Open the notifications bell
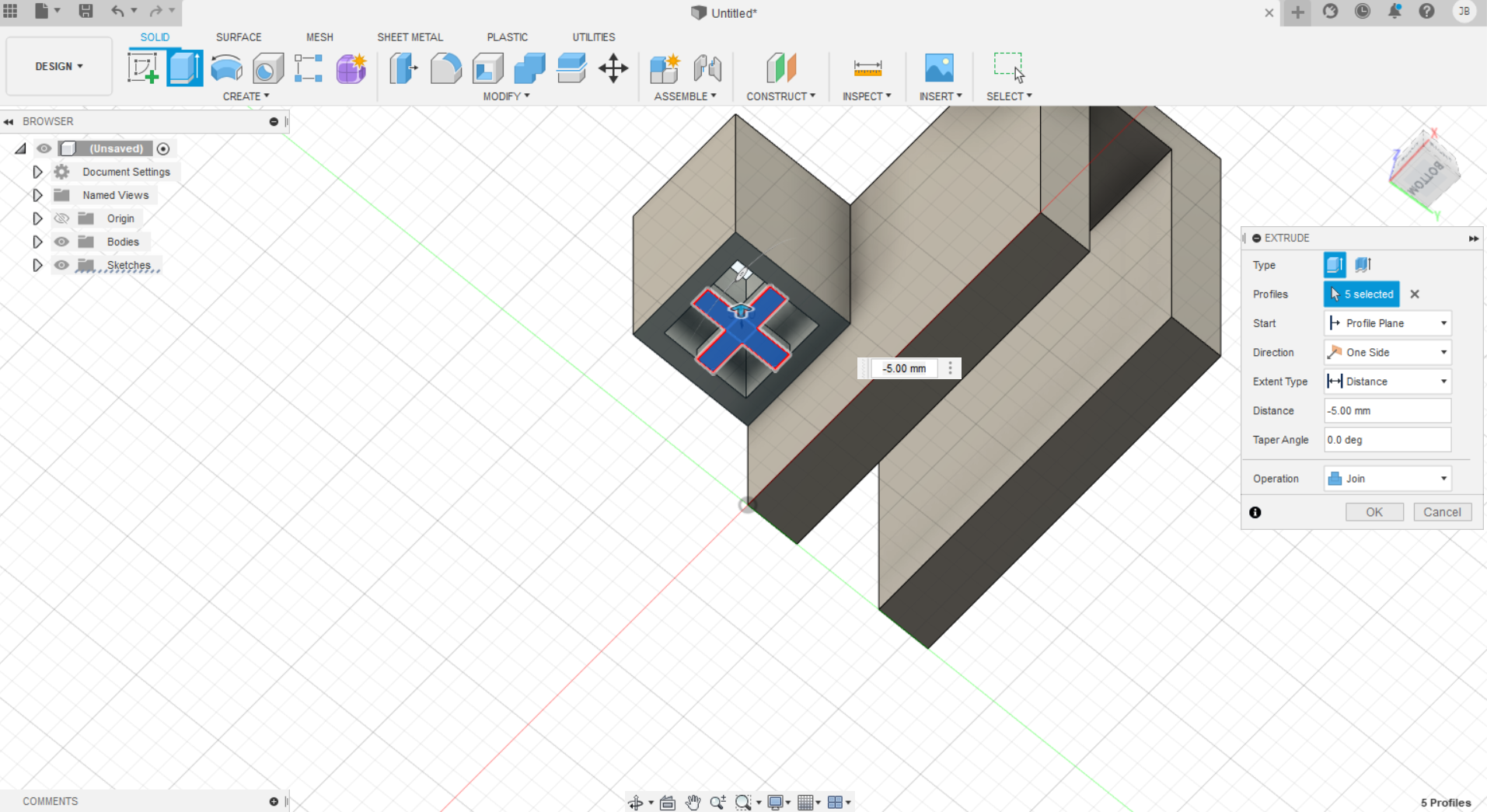Image resolution: width=1487 pixels, height=812 pixels. point(1394,11)
